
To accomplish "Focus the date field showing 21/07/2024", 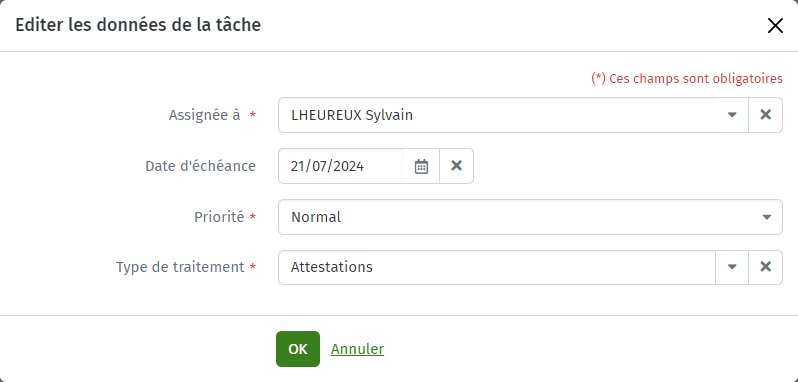I will [x=340, y=166].
